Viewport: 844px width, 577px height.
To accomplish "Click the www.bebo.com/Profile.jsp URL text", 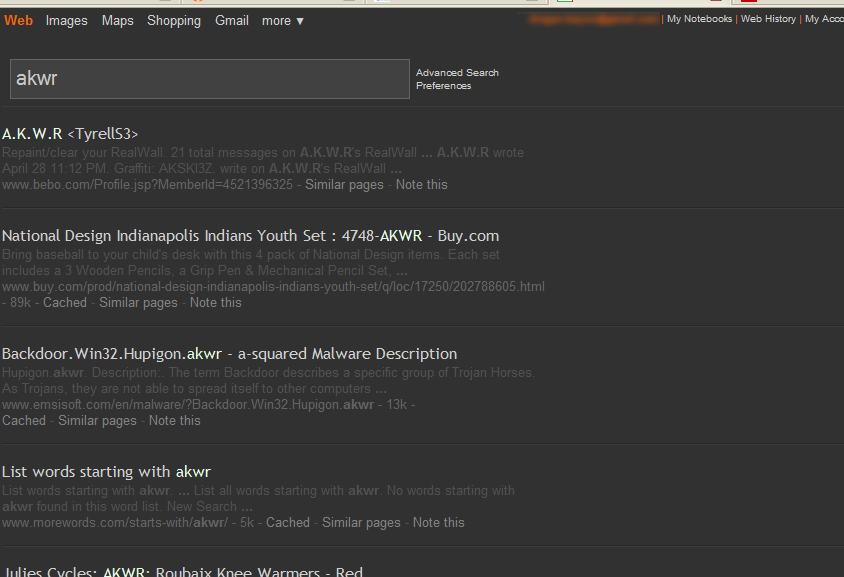I will (x=147, y=185).
